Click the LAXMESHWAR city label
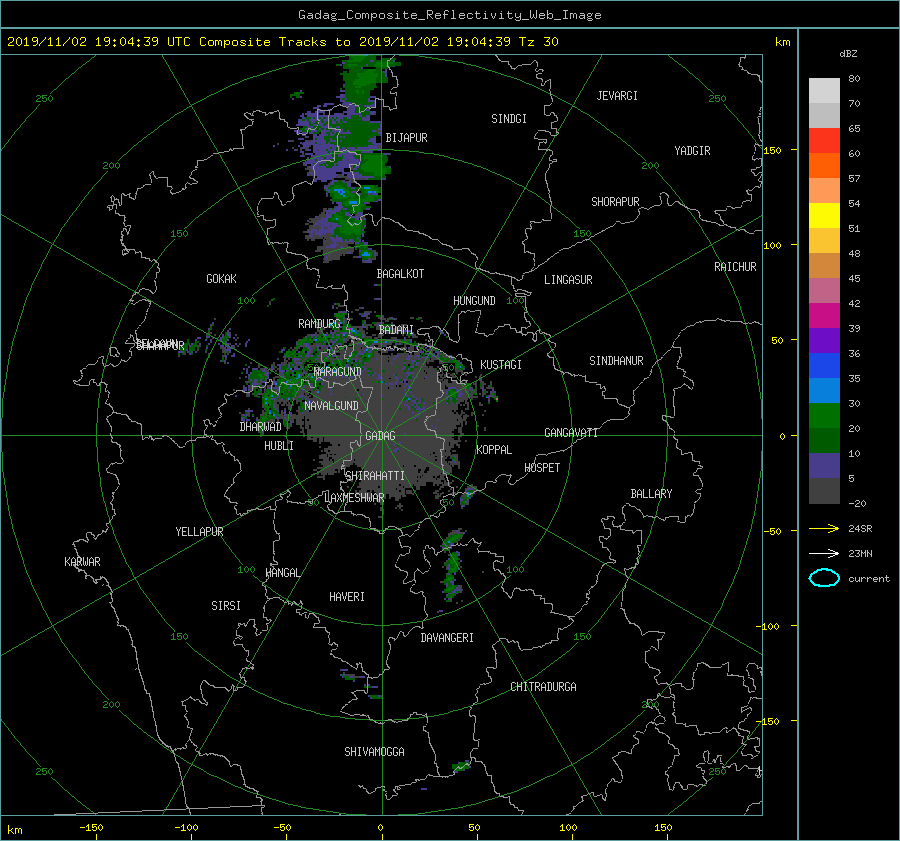Image resolution: width=900 pixels, height=841 pixels. 354,498
